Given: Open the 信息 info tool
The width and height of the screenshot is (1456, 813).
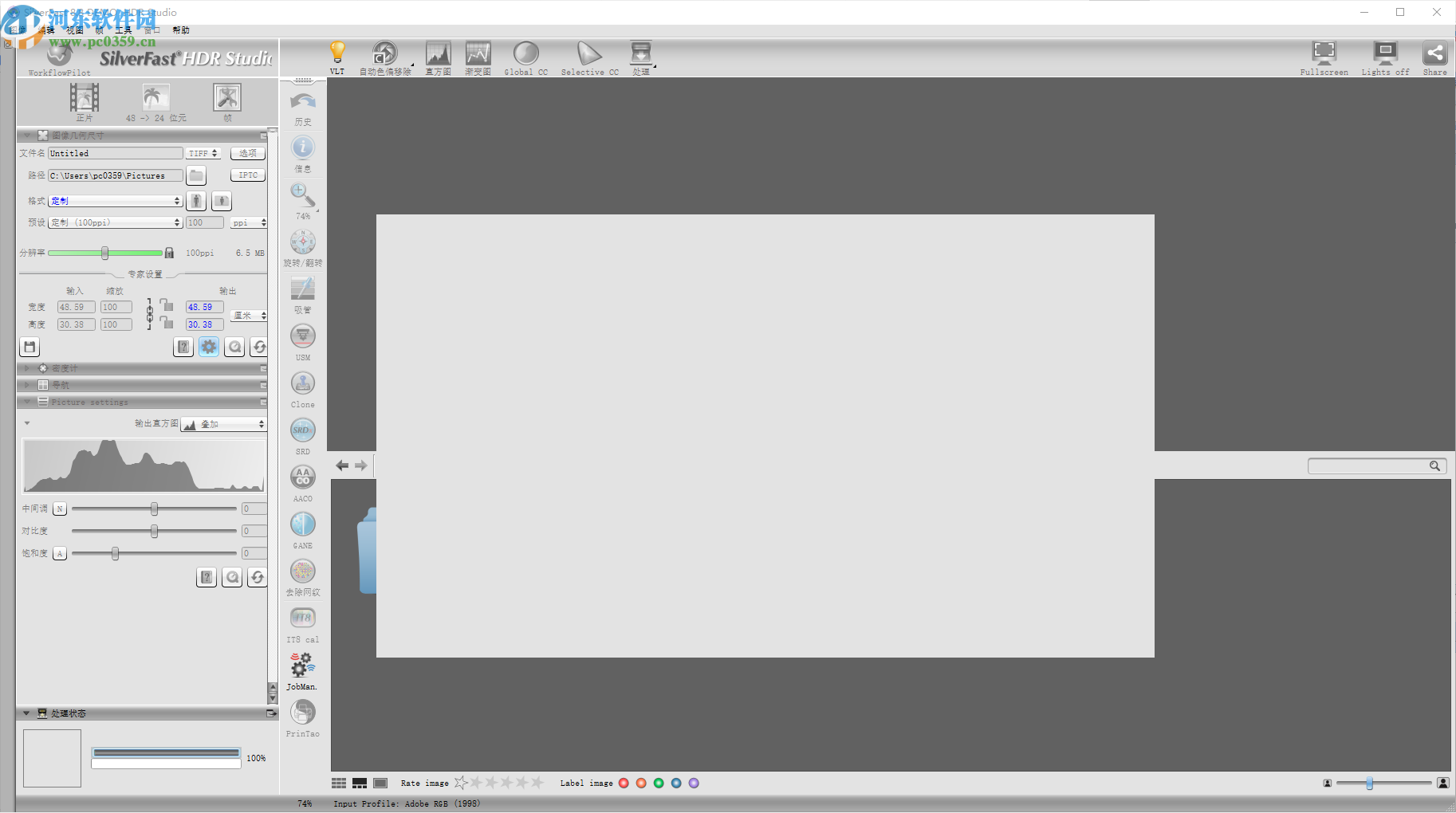Looking at the screenshot, I should click(x=303, y=154).
